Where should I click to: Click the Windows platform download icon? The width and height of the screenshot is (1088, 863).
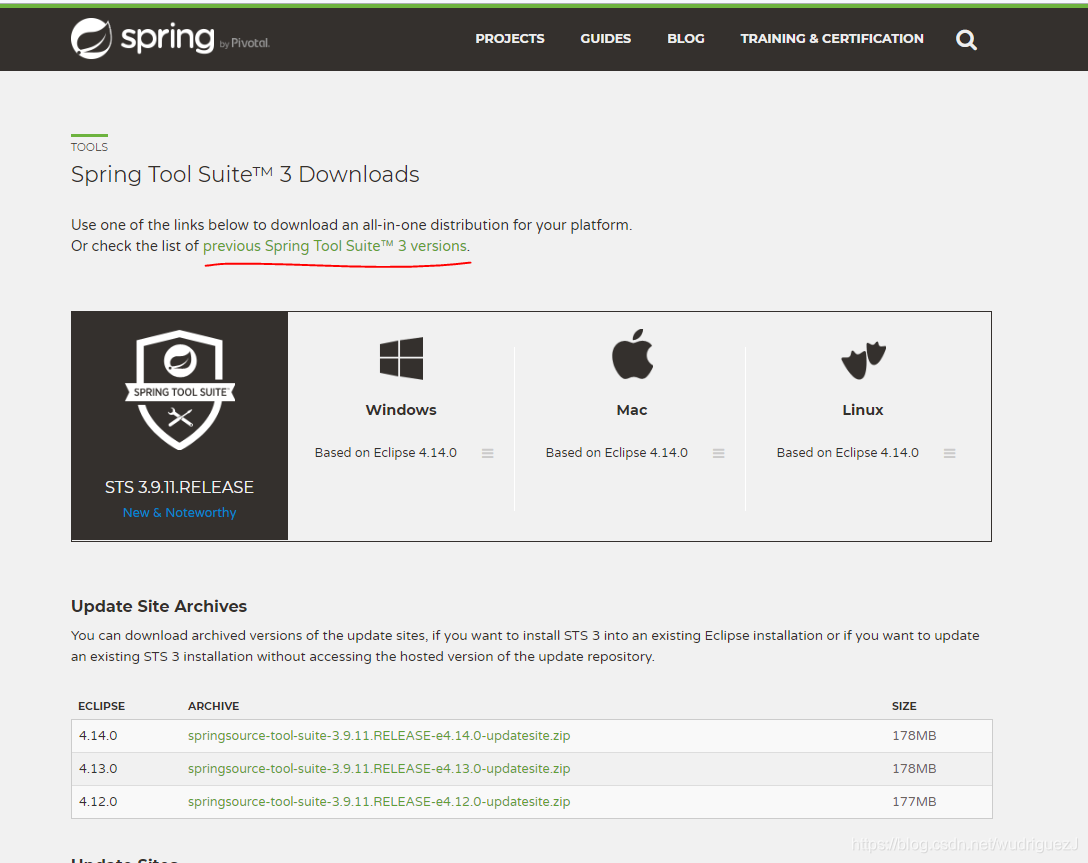[400, 358]
